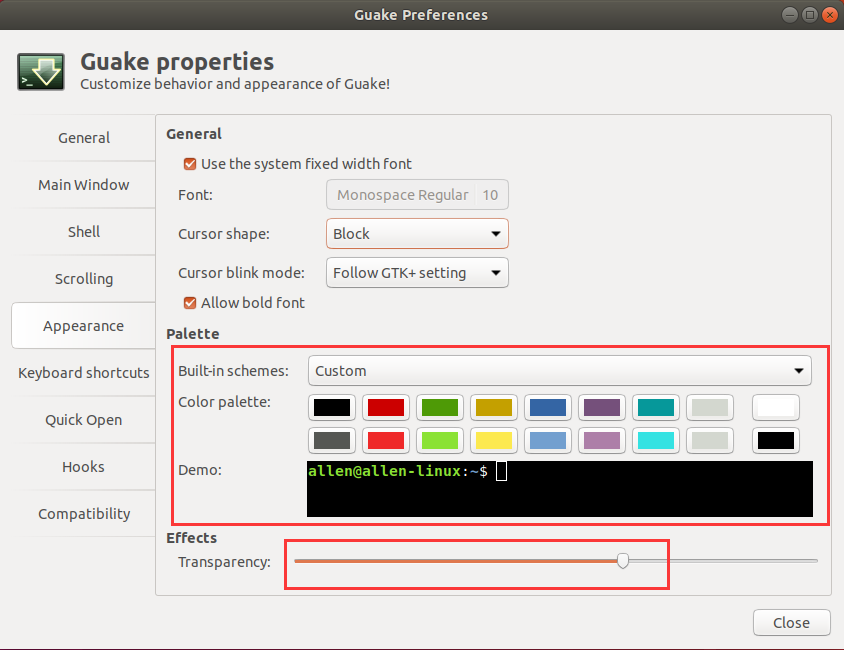Viewport: 844px width, 650px height.
Task: Open the Scrolling tab
Action: point(83,279)
